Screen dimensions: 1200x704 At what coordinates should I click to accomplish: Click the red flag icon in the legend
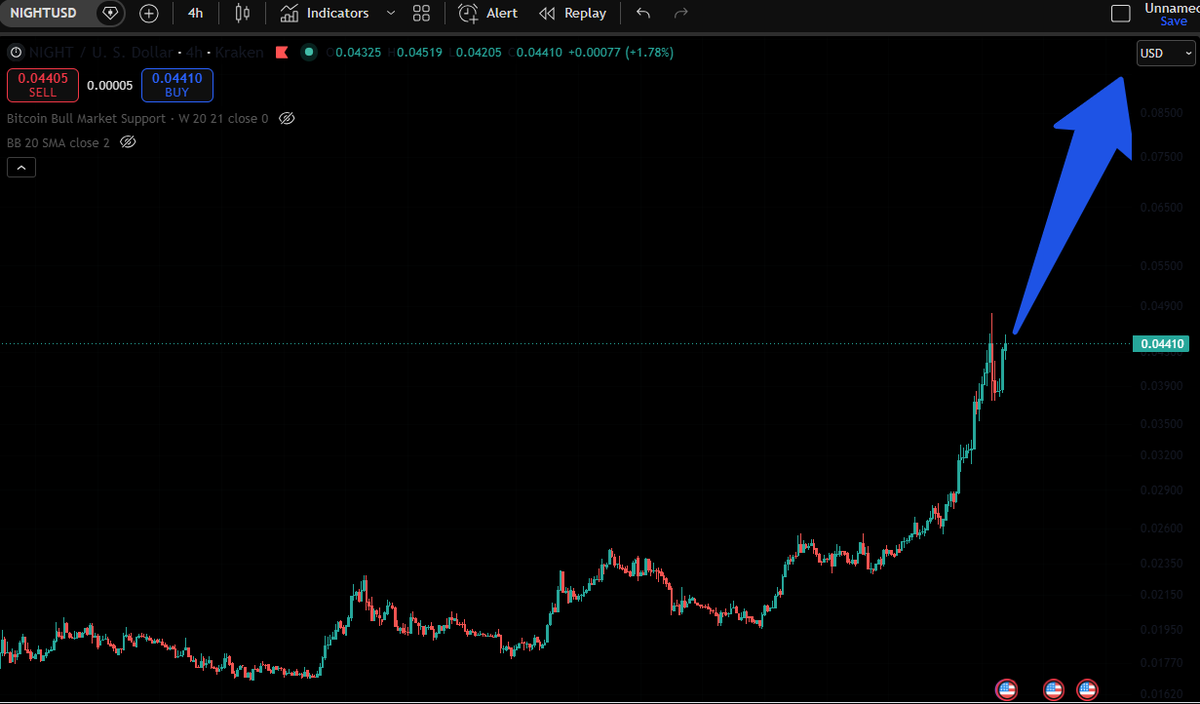tap(281, 52)
